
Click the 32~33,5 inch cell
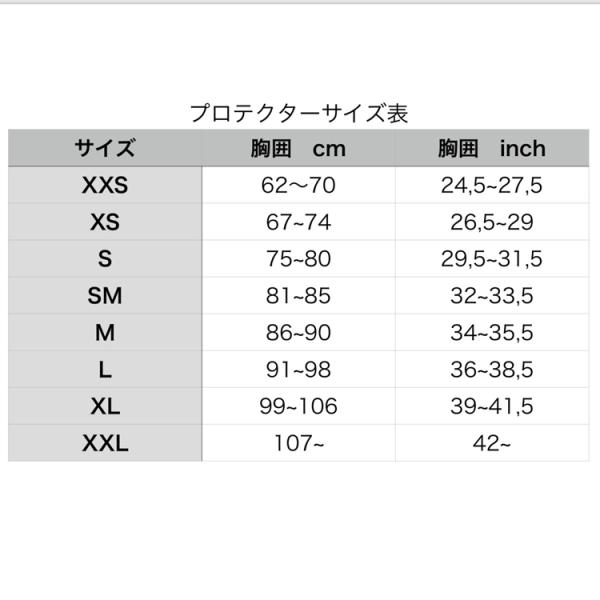coord(491,296)
